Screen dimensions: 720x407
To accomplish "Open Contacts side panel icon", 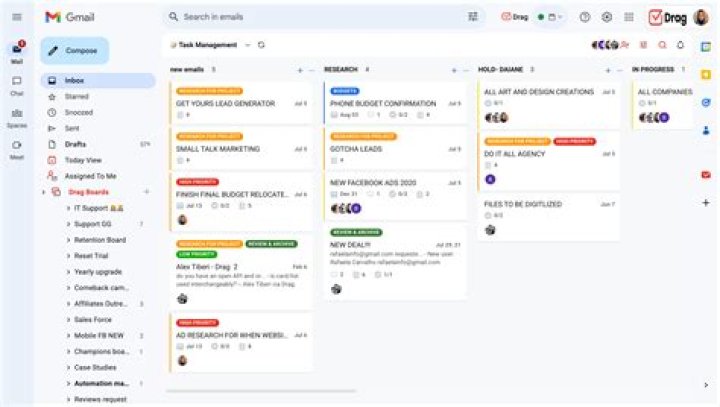I will [706, 130].
